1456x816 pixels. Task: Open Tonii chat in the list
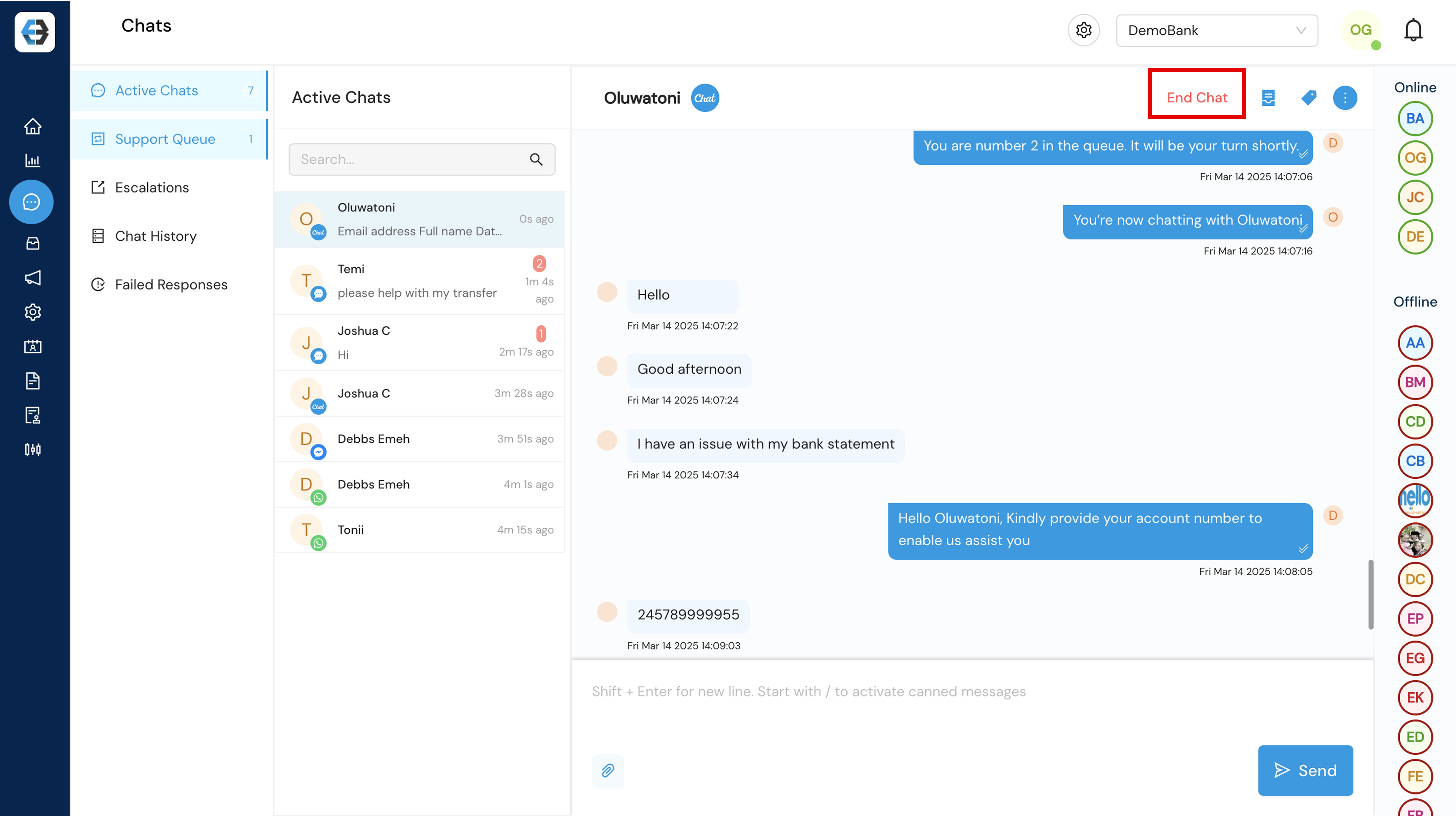pos(419,530)
